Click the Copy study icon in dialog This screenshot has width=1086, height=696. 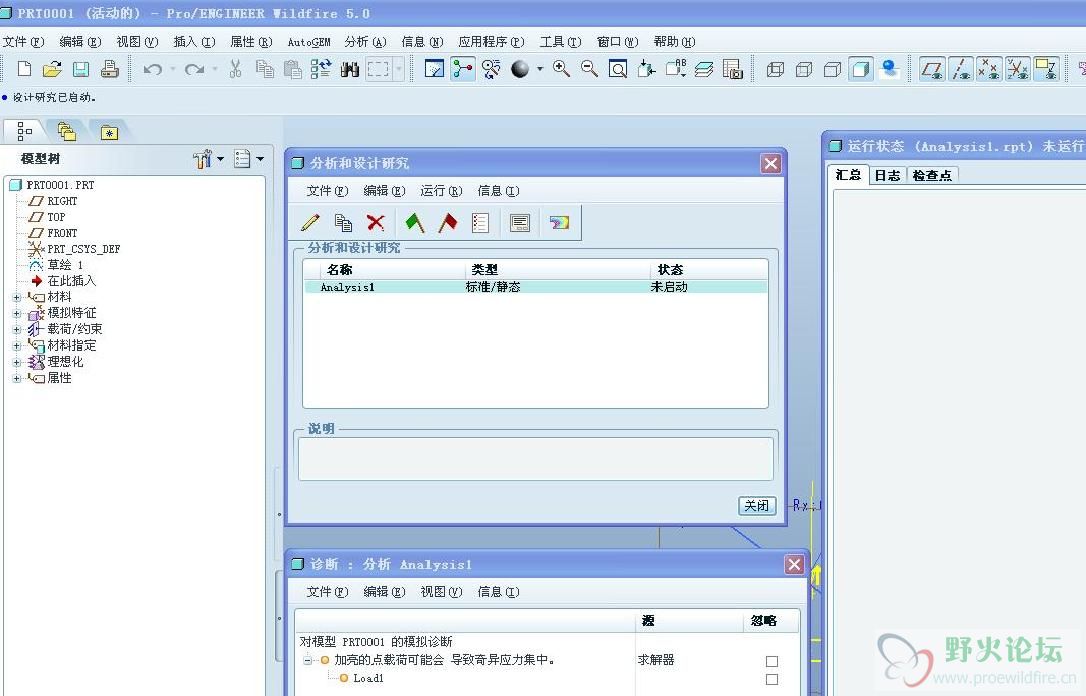pyautogui.click(x=343, y=222)
